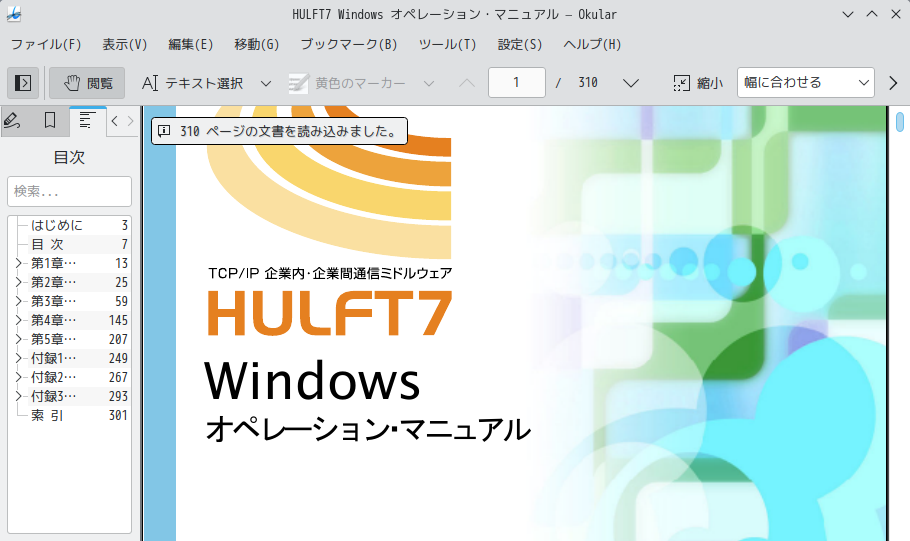Expand the 付録2 tree node
Screen dimensions: 910x541
[x=19, y=377]
